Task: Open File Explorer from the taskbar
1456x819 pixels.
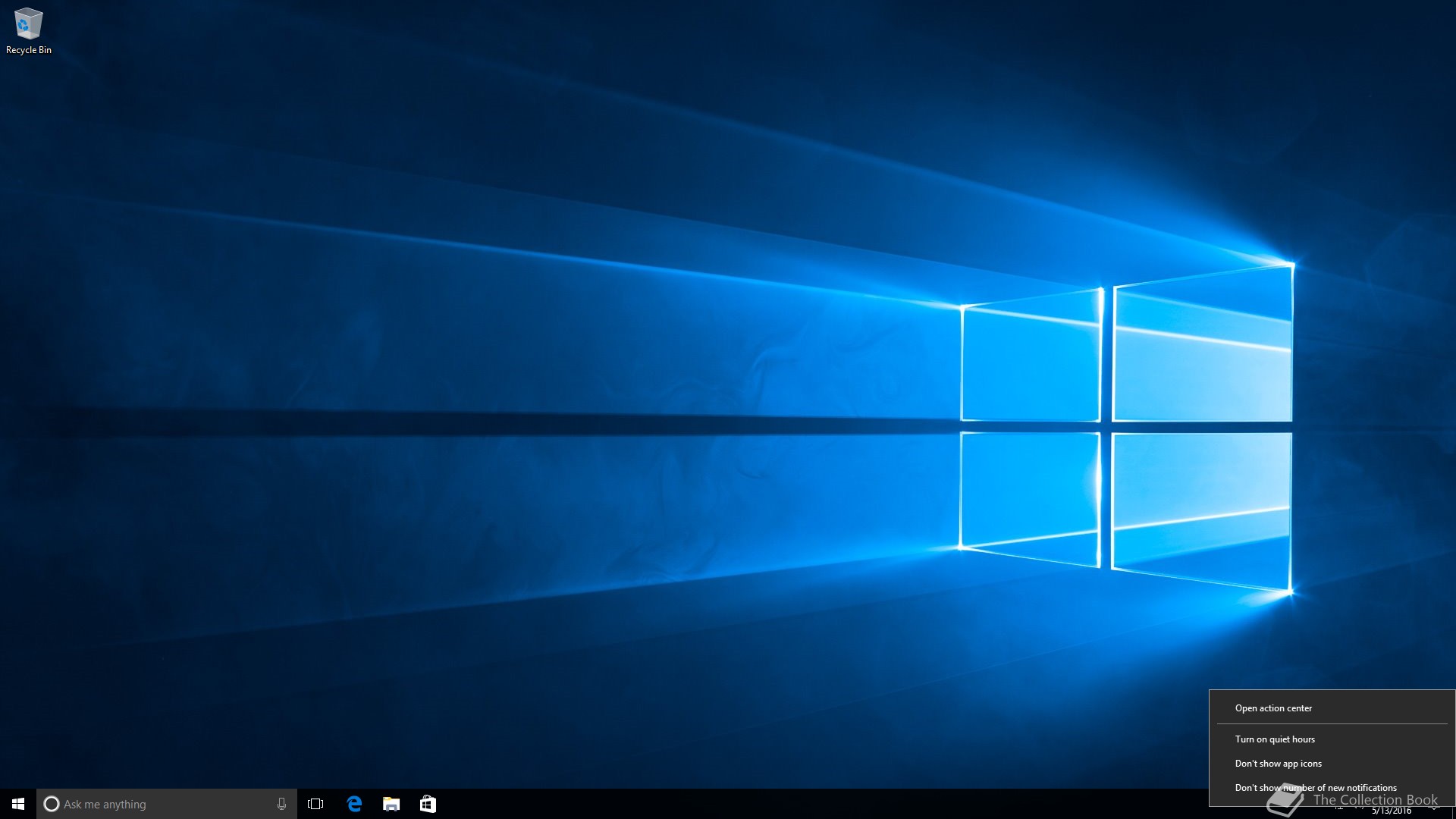Action: pyautogui.click(x=391, y=804)
